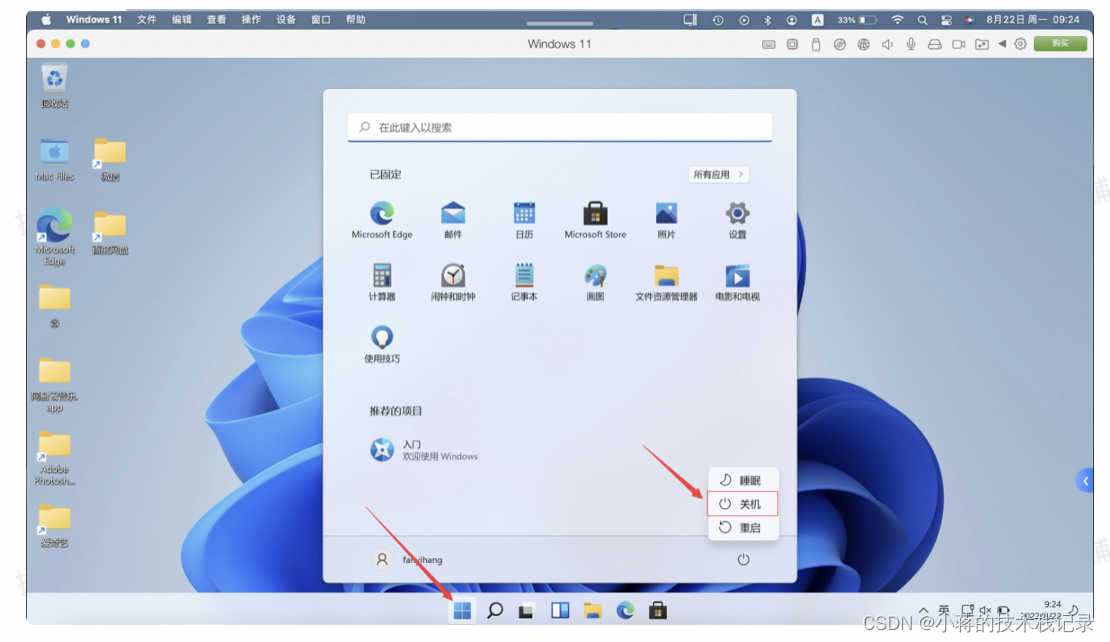1110x642 pixels.
Task: Open File Explorer on the taskbar
Action: pyautogui.click(x=593, y=611)
